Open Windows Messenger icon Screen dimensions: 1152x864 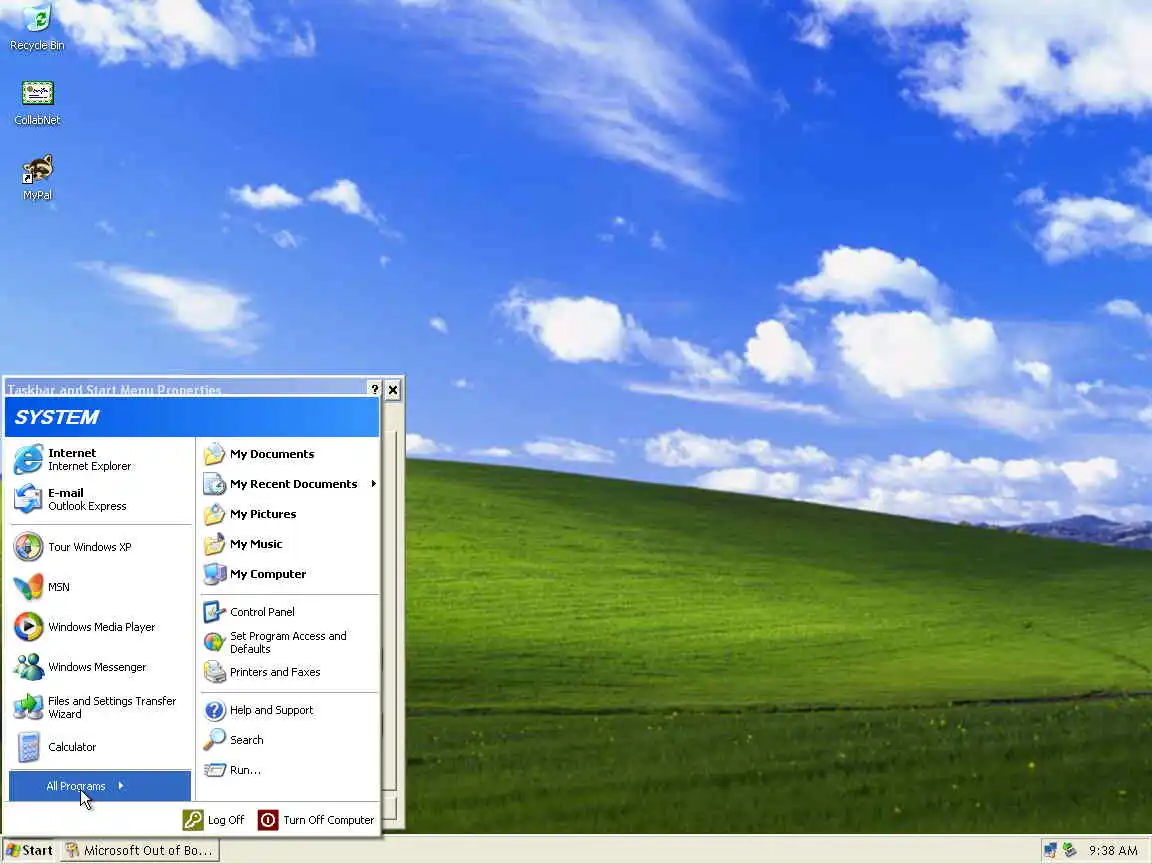coord(28,666)
